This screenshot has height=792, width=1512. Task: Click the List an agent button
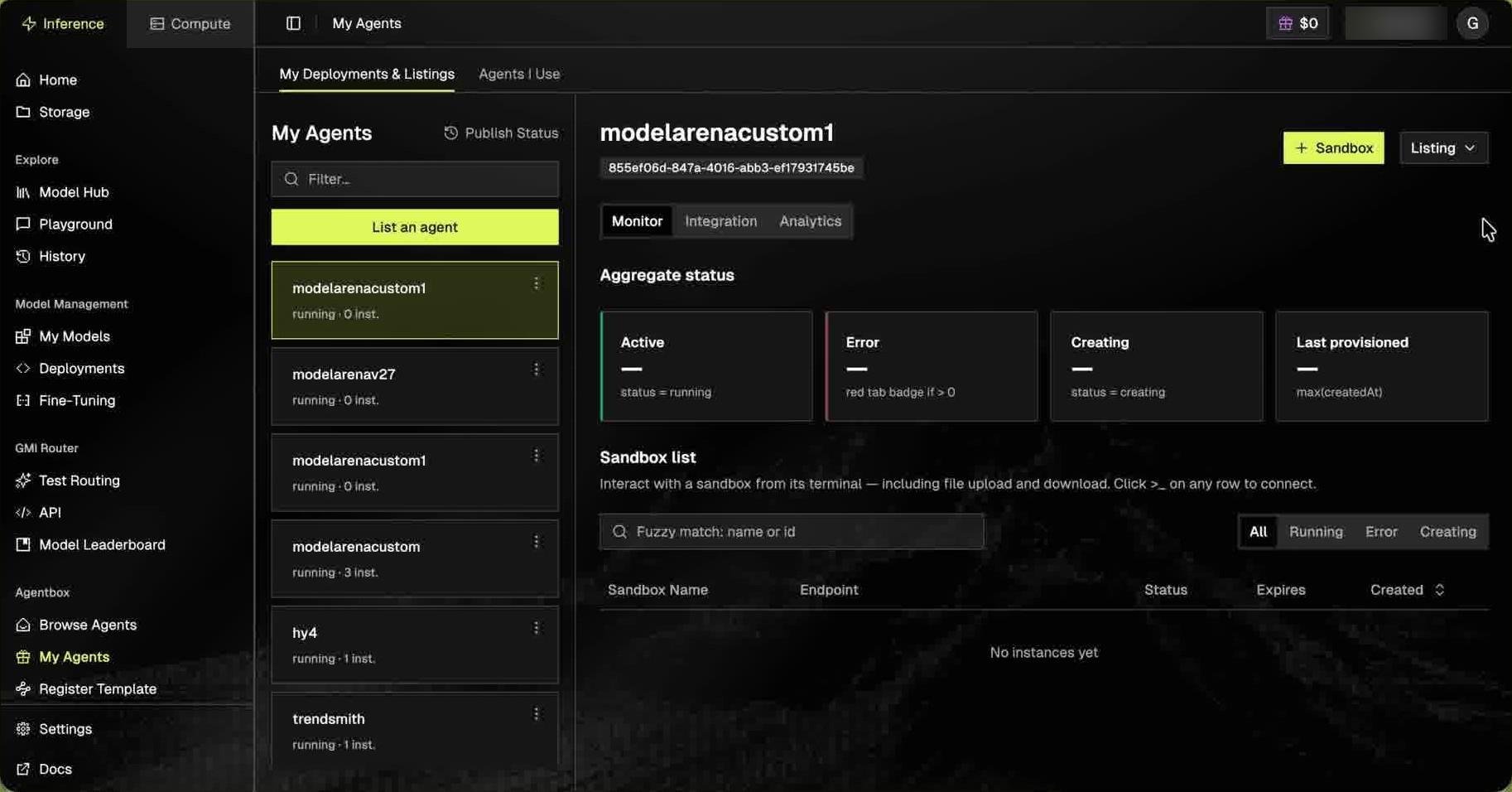point(415,227)
